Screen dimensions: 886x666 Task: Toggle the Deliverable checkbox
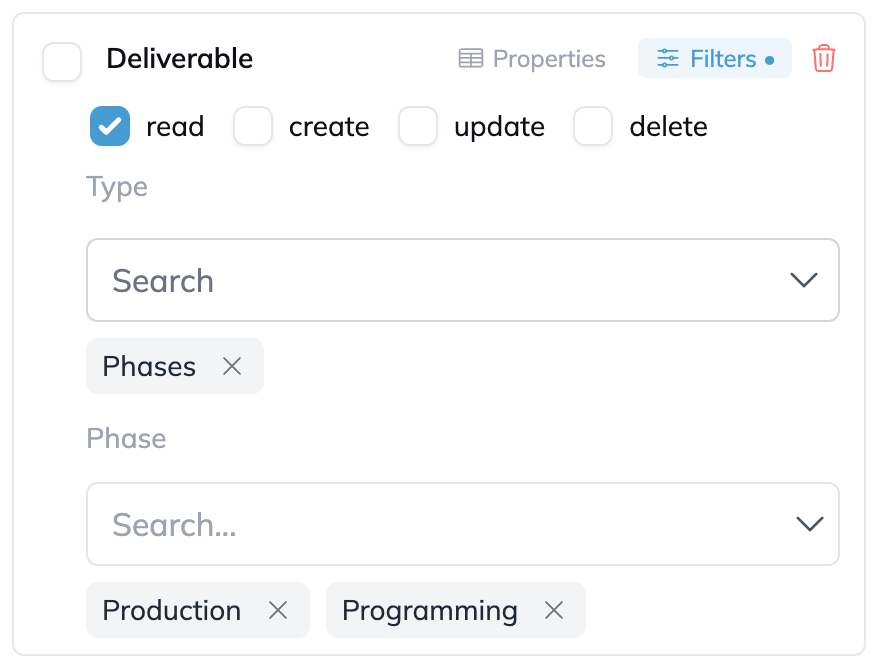point(62,61)
